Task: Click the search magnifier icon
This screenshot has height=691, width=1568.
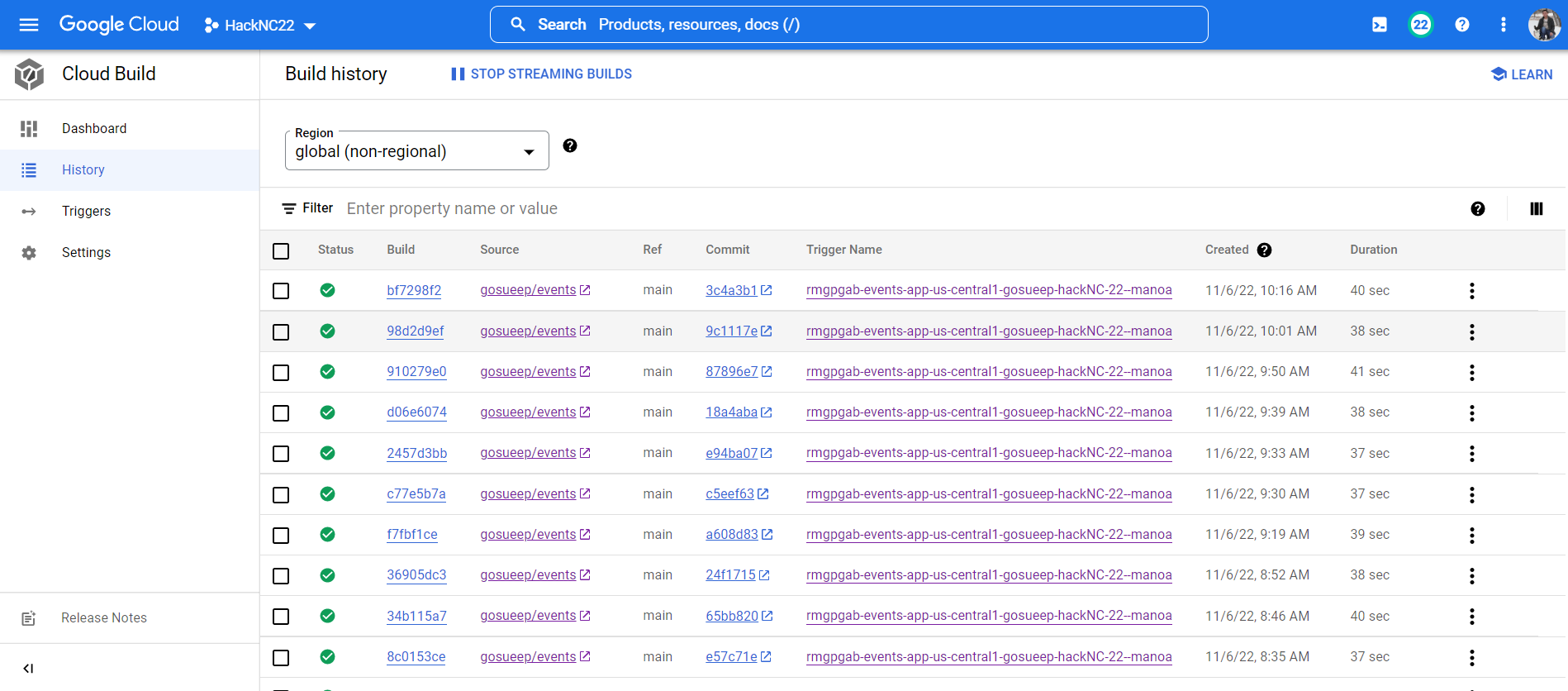Action: click(x=518, y=25)
